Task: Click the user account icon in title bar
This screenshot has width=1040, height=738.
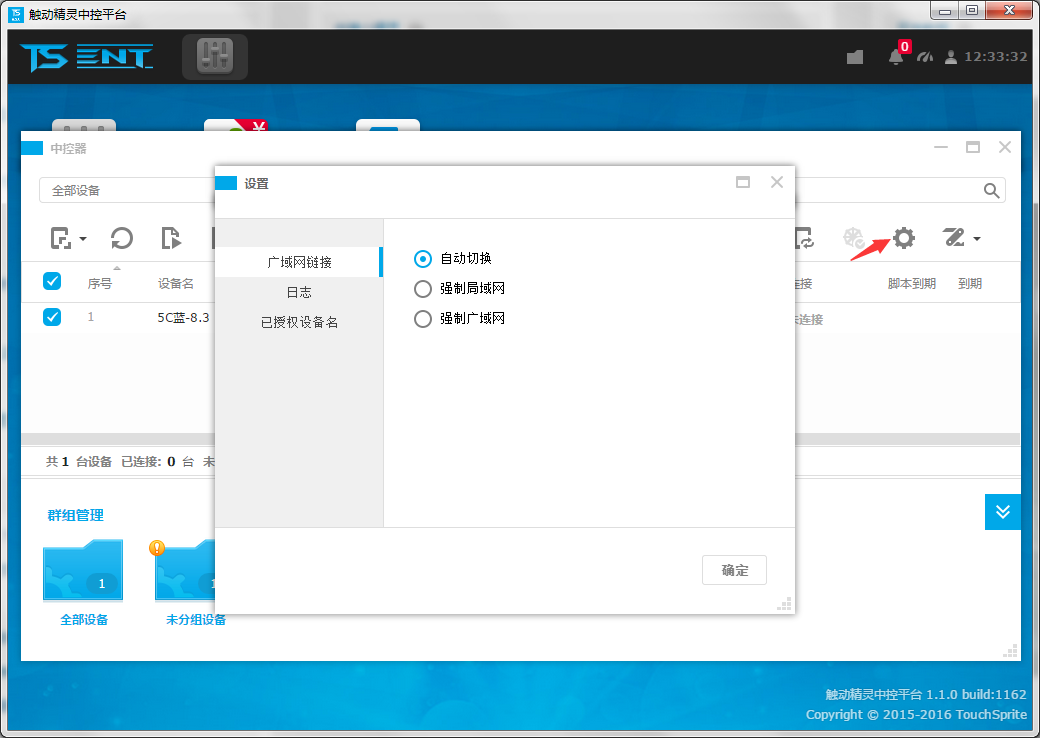Action: point(949,57)
